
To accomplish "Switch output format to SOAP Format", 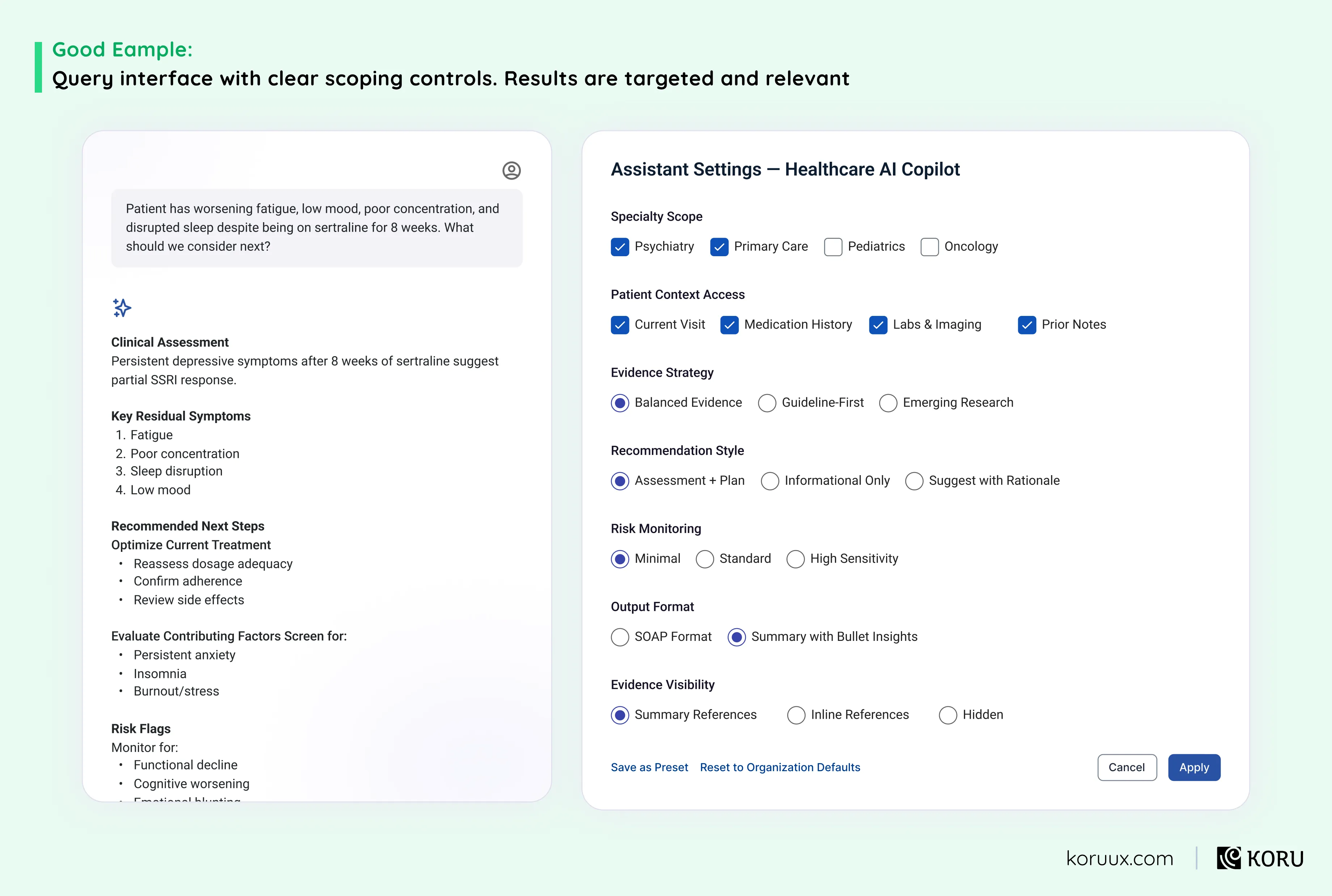I will [x=620, y=637].
